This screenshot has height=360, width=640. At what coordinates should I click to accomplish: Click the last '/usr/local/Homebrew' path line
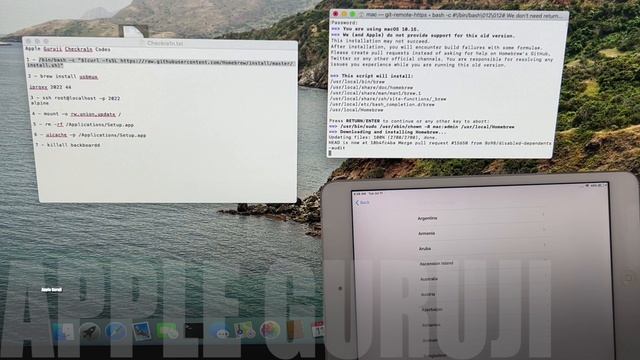click(356, 110)
